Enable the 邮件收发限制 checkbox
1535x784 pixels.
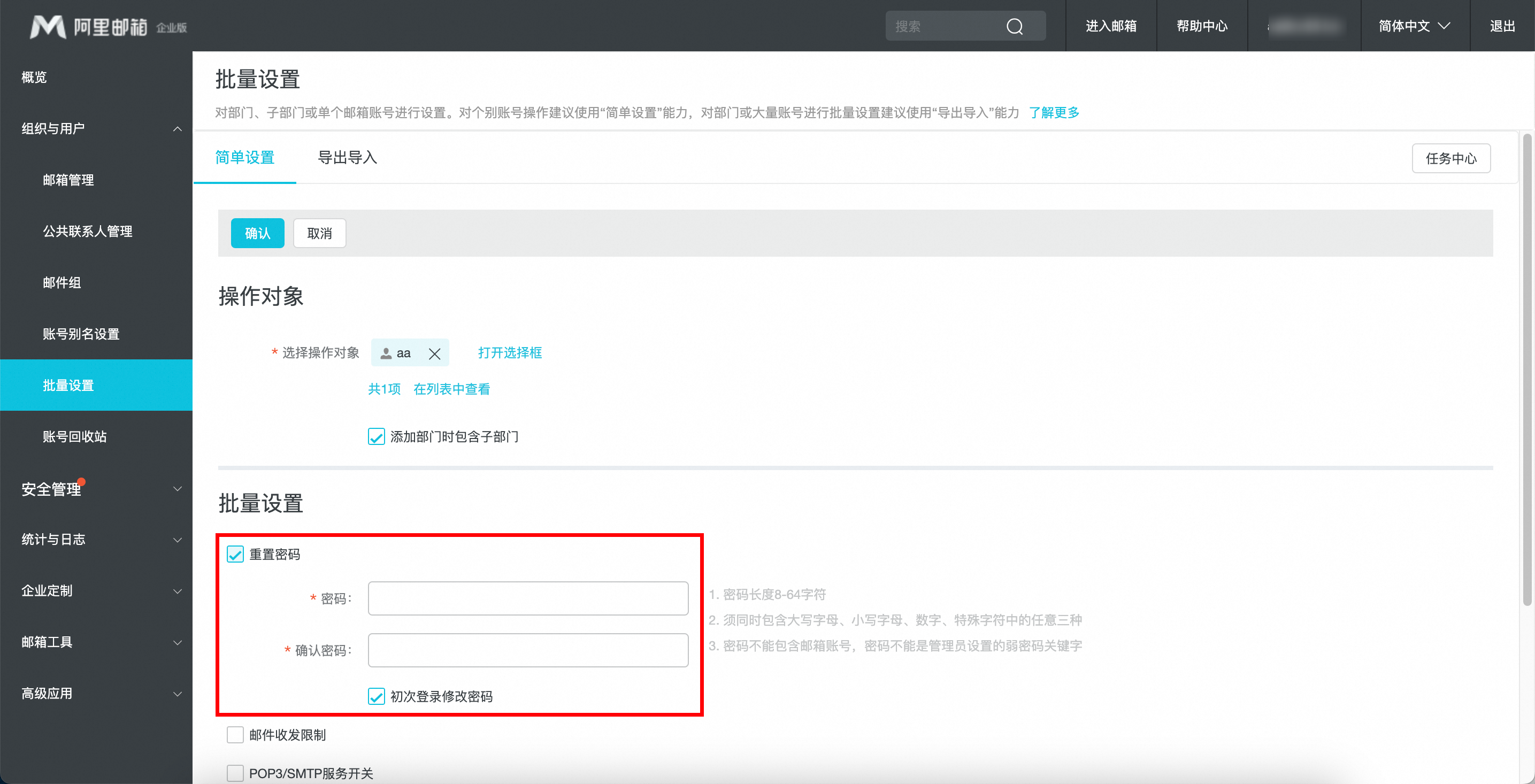[x=235, y=735]
